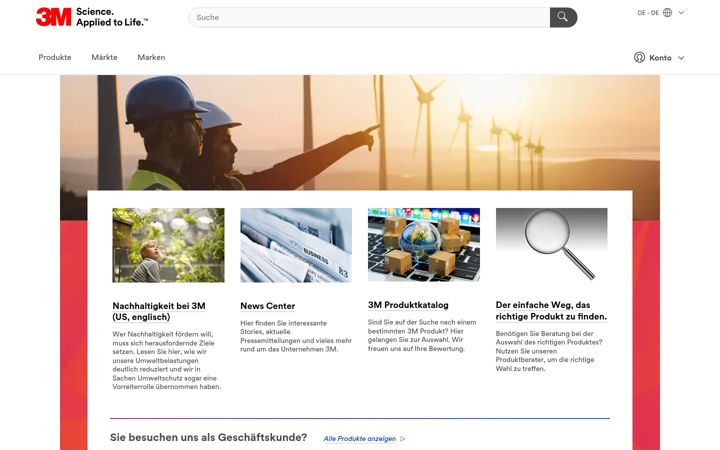The width and height of the screenshot is (720, 450).
Task: Open the Marken menu
Action: pos(151,57)
